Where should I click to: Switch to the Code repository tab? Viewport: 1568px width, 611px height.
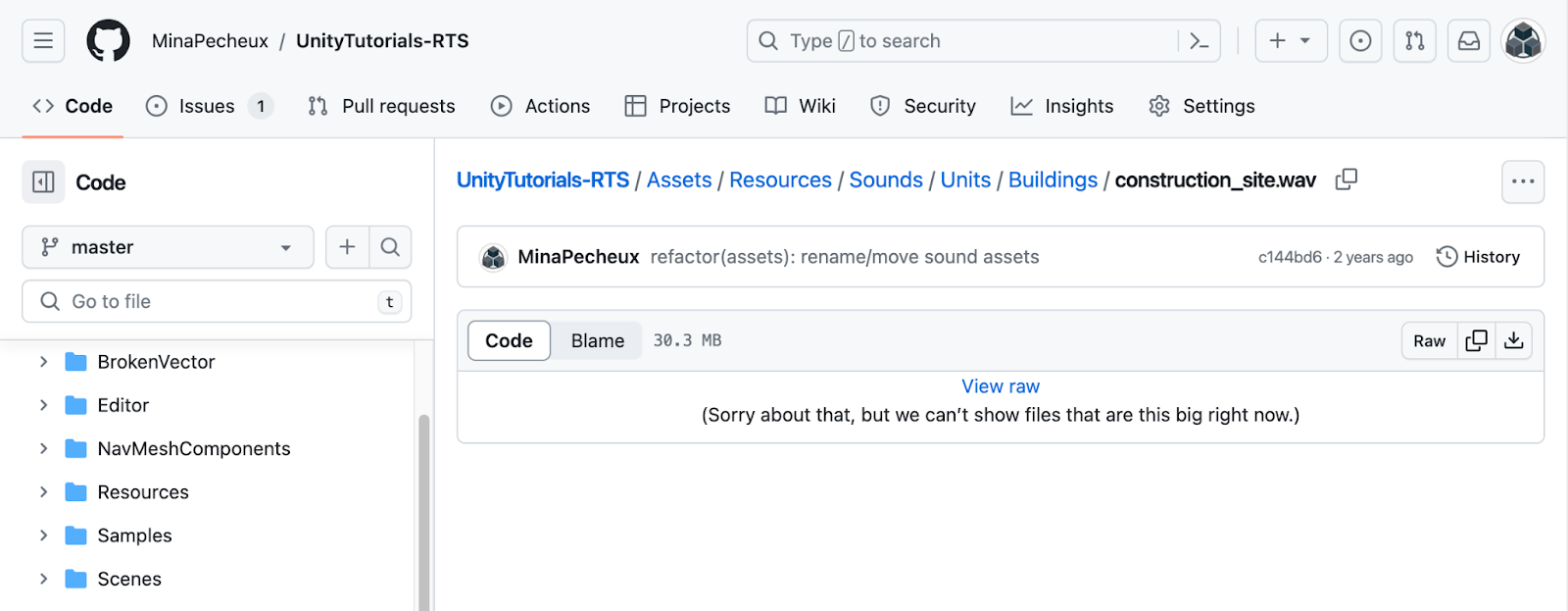(x=73, y=106)
